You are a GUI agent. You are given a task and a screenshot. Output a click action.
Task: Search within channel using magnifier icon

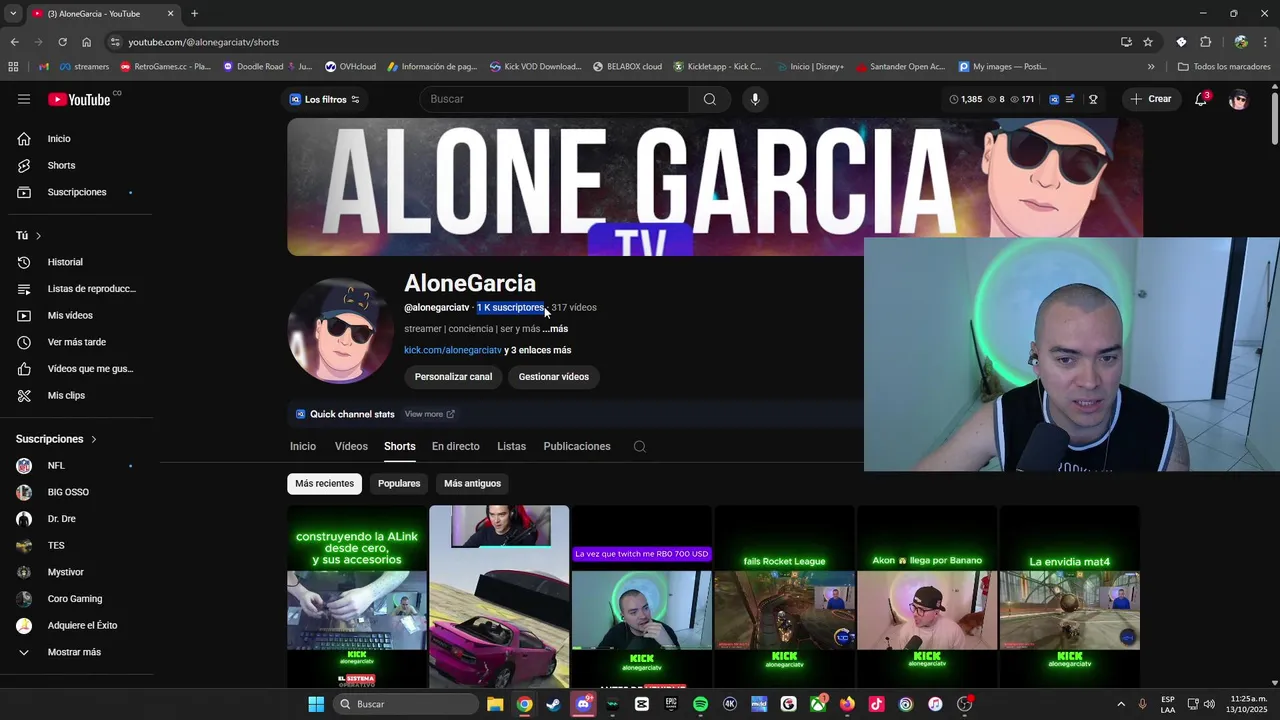point(640,446)
